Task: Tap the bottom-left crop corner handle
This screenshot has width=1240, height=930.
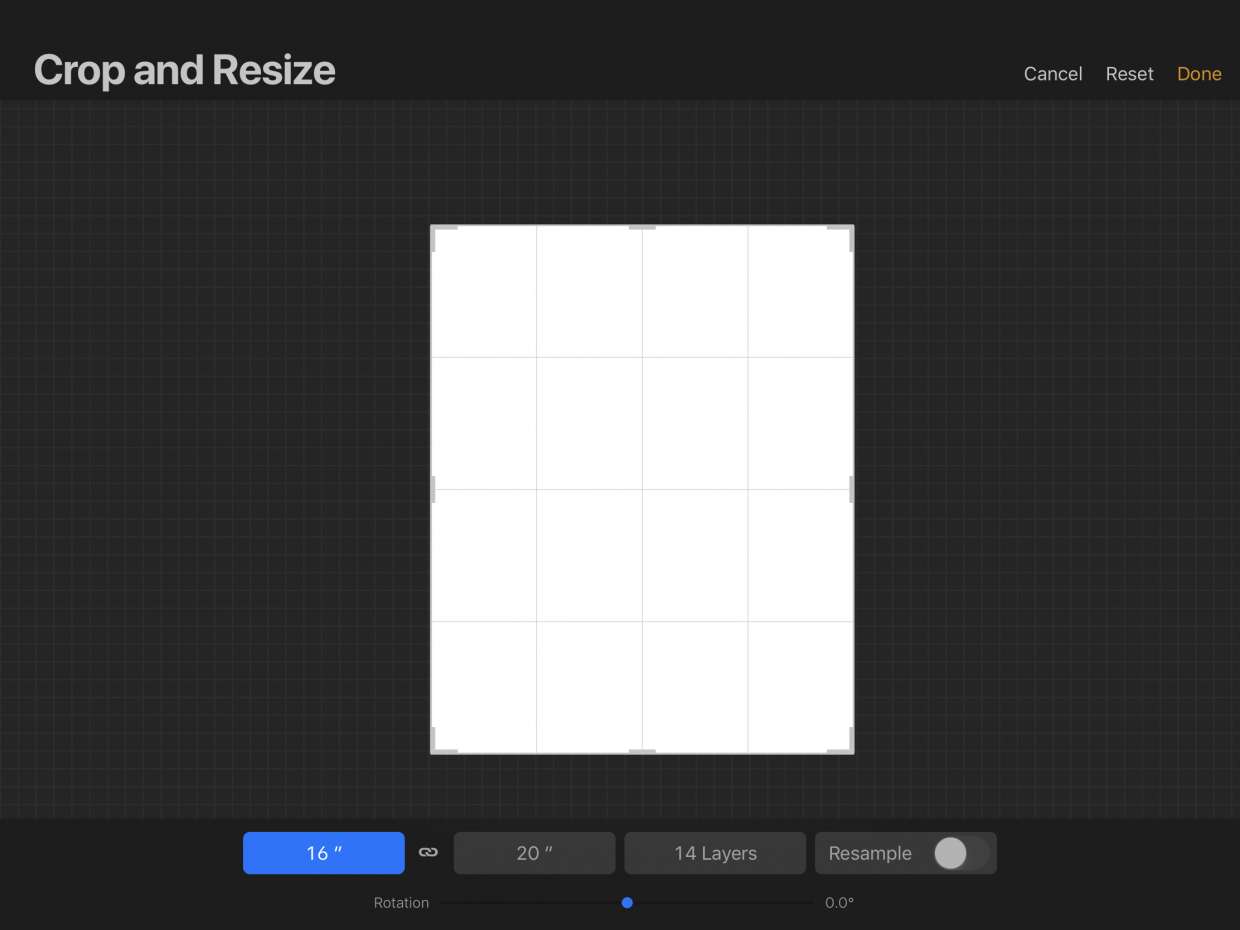Action: pyautogui.click(x=436, y=748)
